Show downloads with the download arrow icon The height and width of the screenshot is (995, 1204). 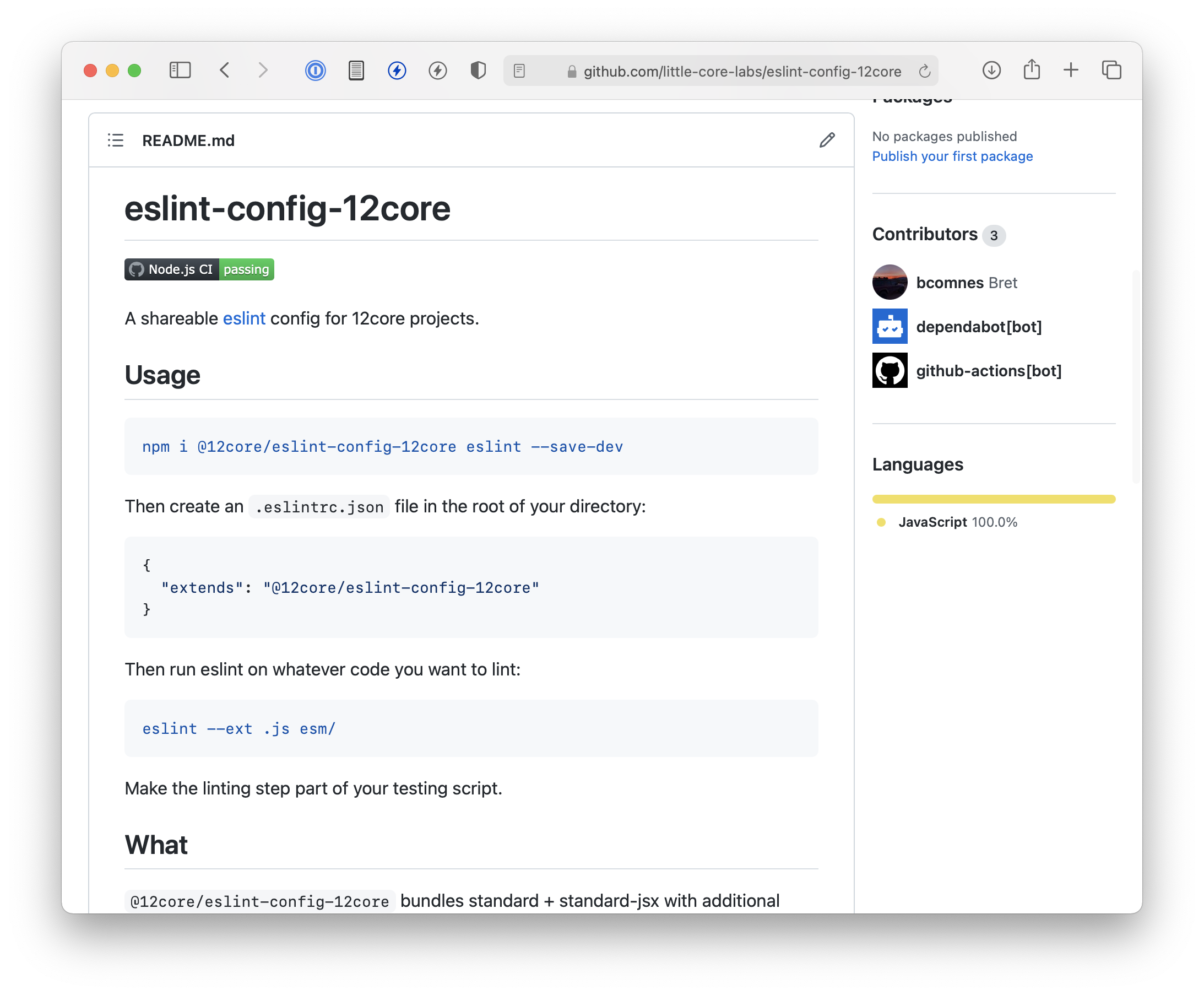991,70
